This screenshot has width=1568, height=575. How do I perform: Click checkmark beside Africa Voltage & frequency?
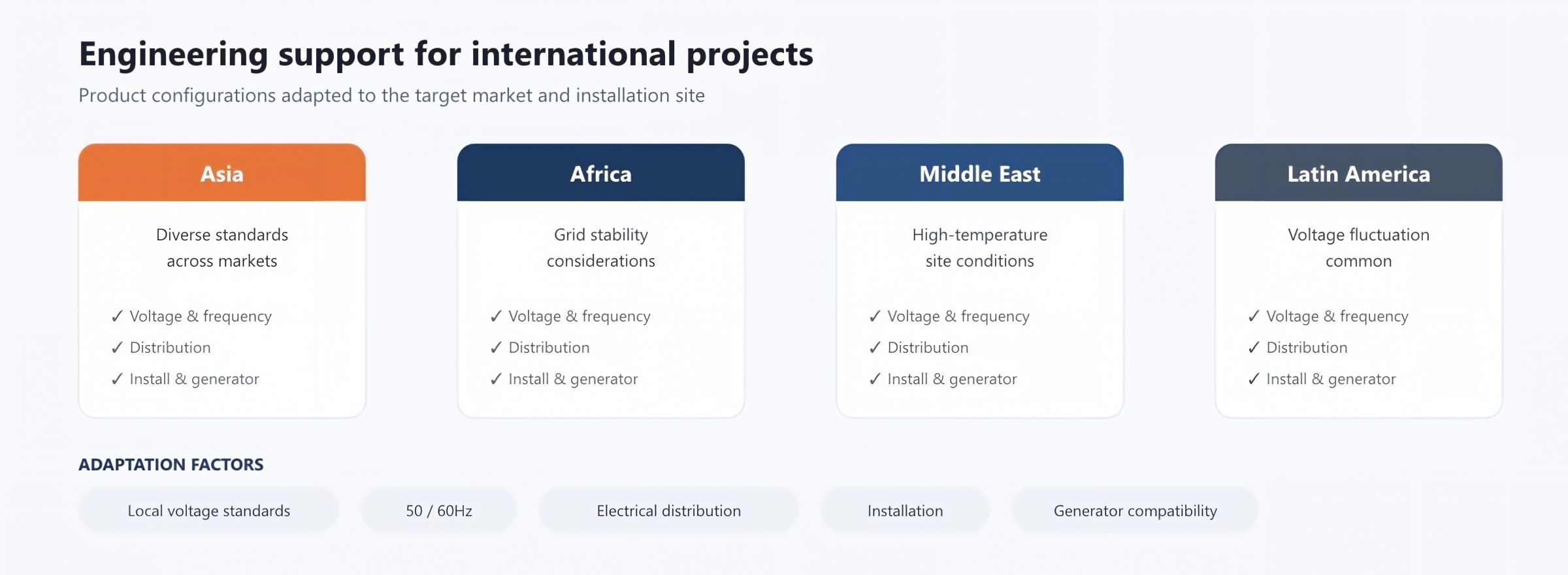tap(496, 316)
